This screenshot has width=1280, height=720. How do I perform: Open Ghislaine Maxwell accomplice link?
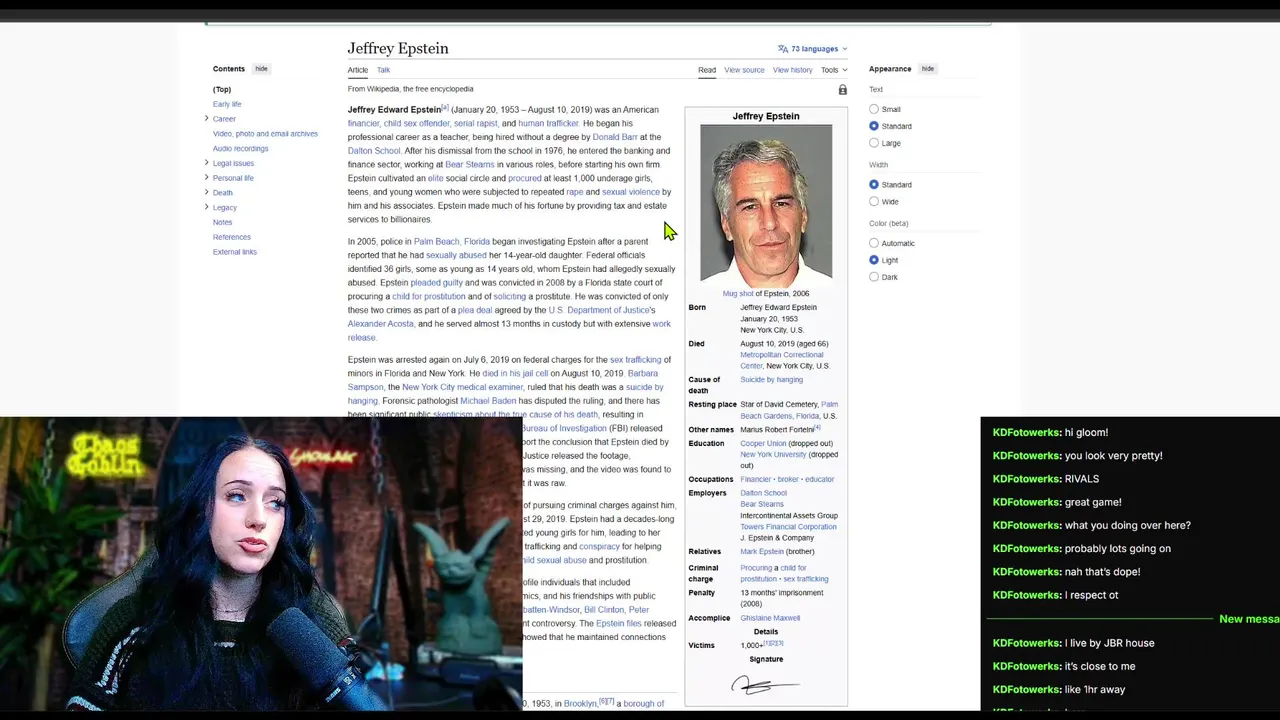click(x=770, y=618)
